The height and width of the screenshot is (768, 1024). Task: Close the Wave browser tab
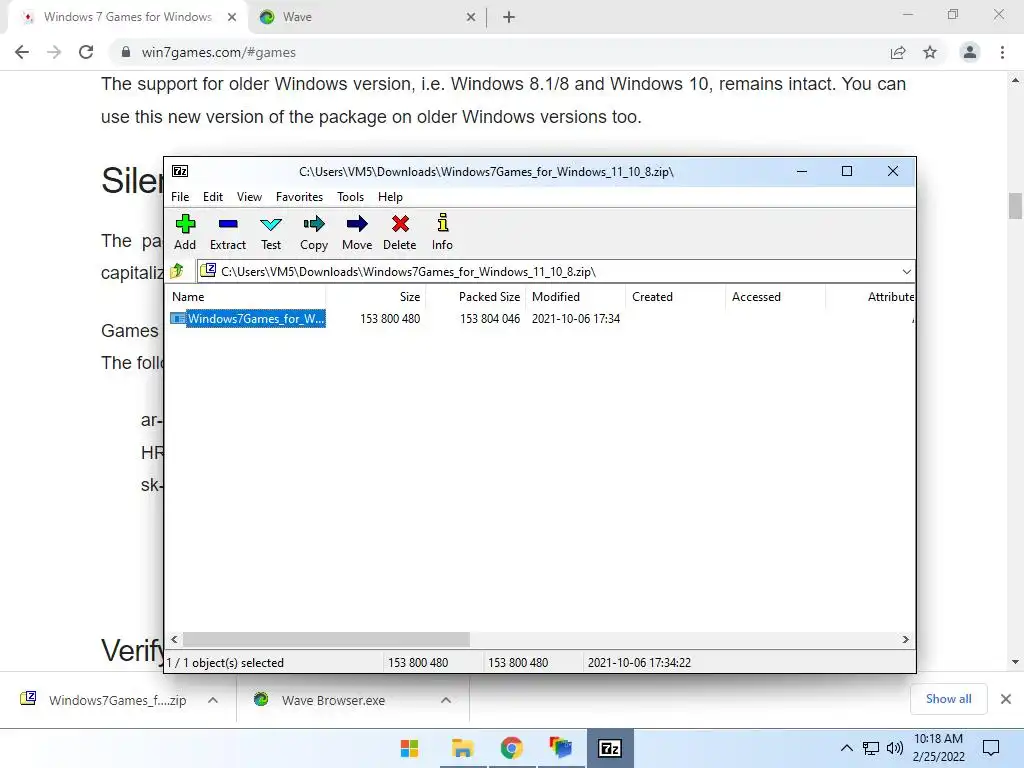[471, 18]
